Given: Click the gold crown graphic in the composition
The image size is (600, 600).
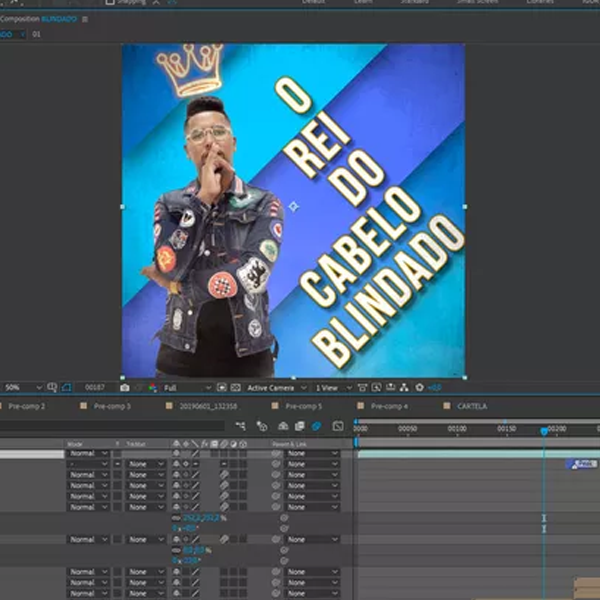Looking at the screenshot, I should (x=190, y=71).
